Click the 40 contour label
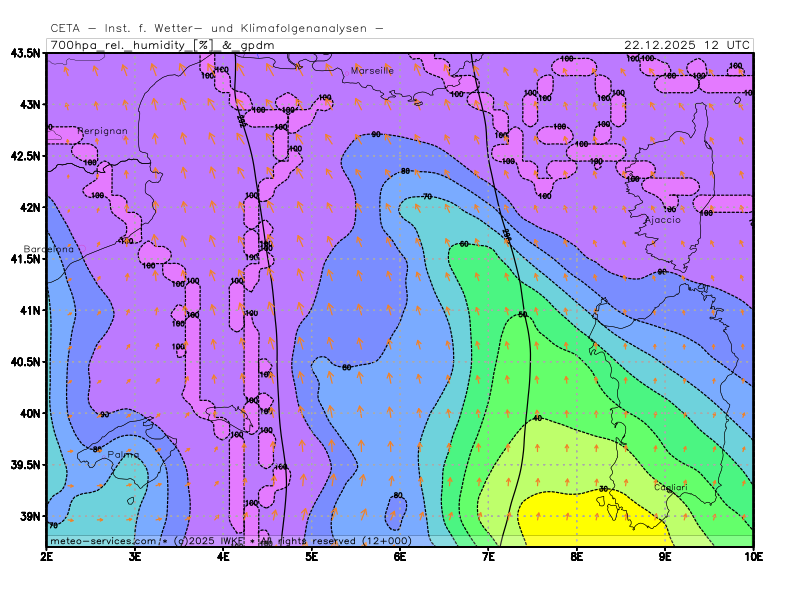Image resolution: width=800 pixels, height=600 pixels. click(x=537, y=418)
